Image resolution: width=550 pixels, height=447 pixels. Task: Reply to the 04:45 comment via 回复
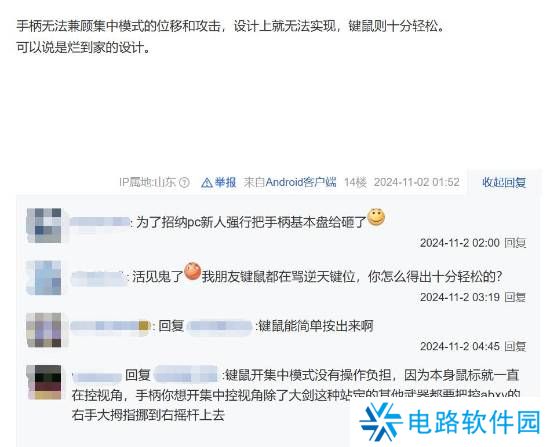515,346
